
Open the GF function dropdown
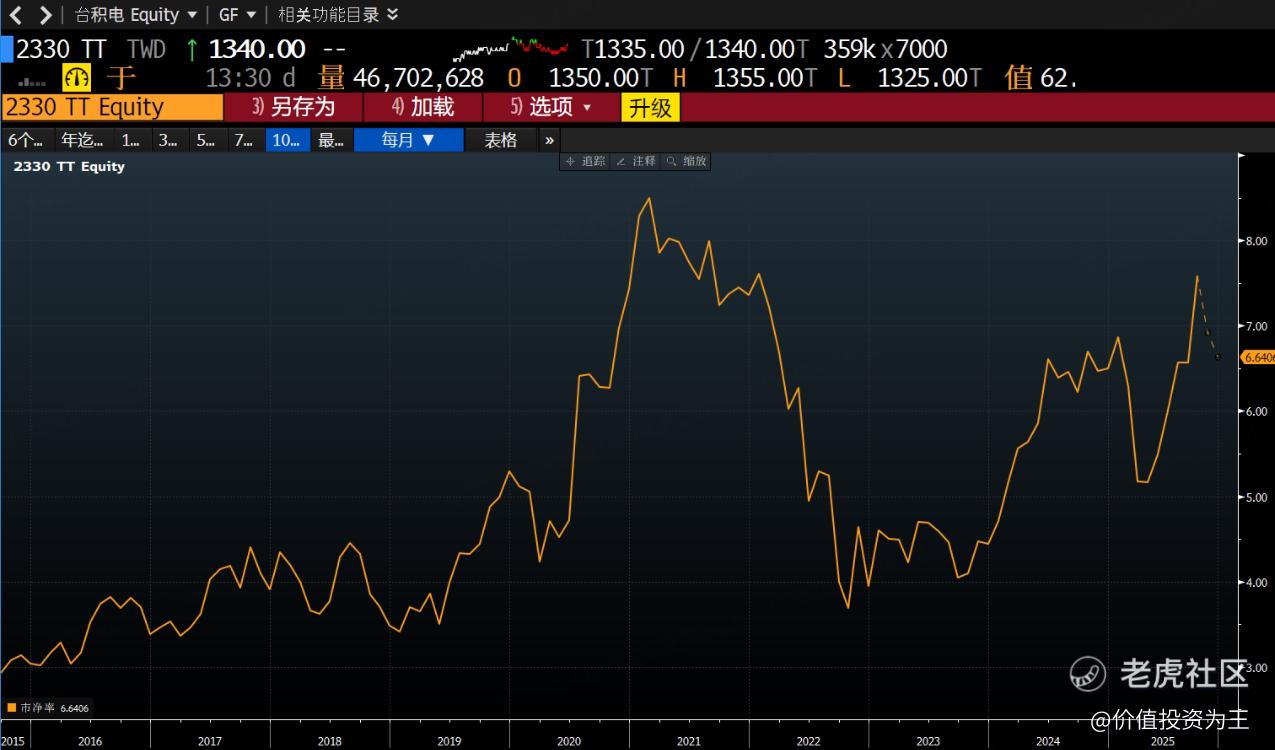click(238, 15)
